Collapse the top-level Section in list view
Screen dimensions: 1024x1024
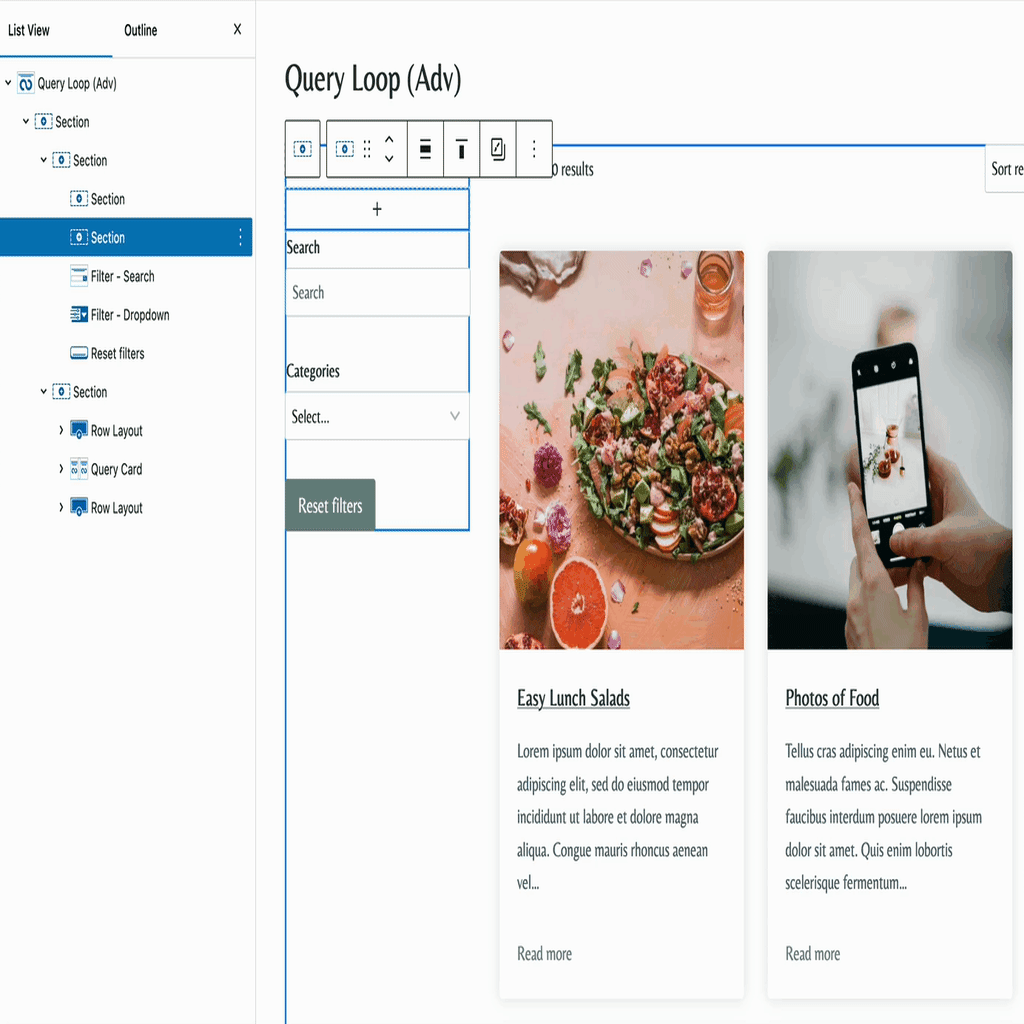pyautogui.click(x=26, y=121)
